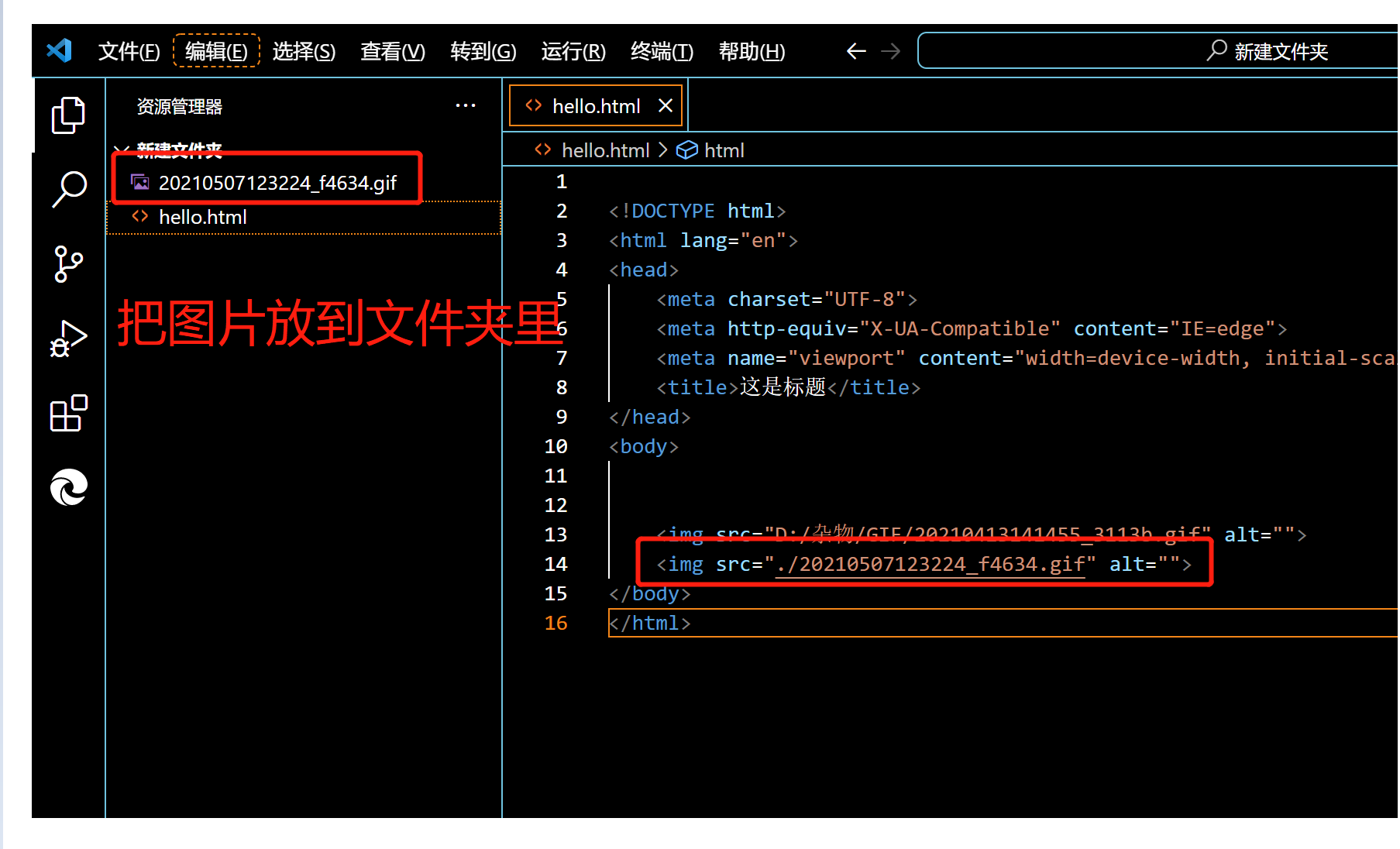Click the hello.html file icon in explorer
The image size is (1400, 849).
(x=140, y=216)
